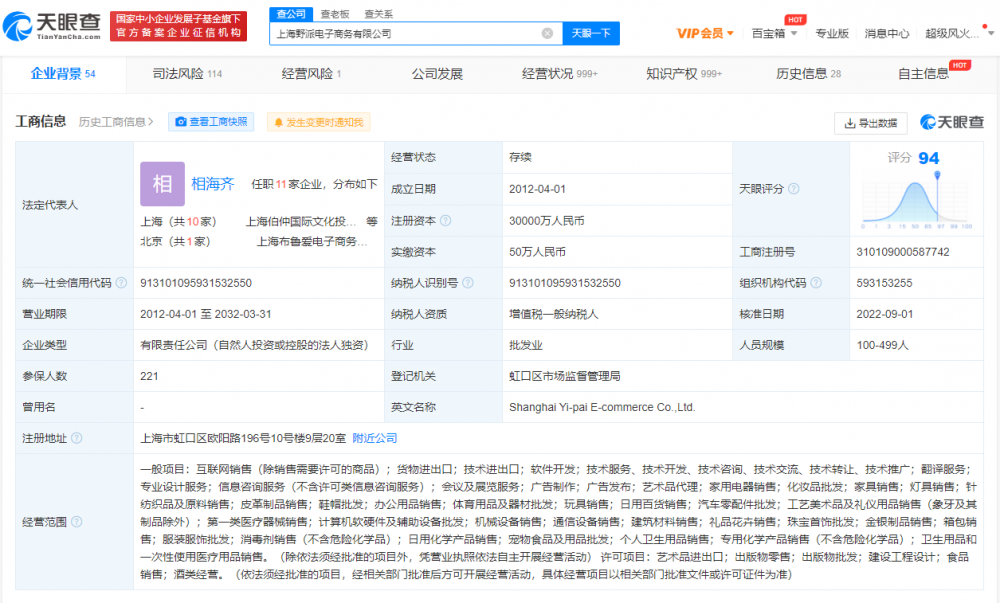The image size is (1000, 603).
Task: Click the download icon beside 导出数据
Action: coord(849,123)
